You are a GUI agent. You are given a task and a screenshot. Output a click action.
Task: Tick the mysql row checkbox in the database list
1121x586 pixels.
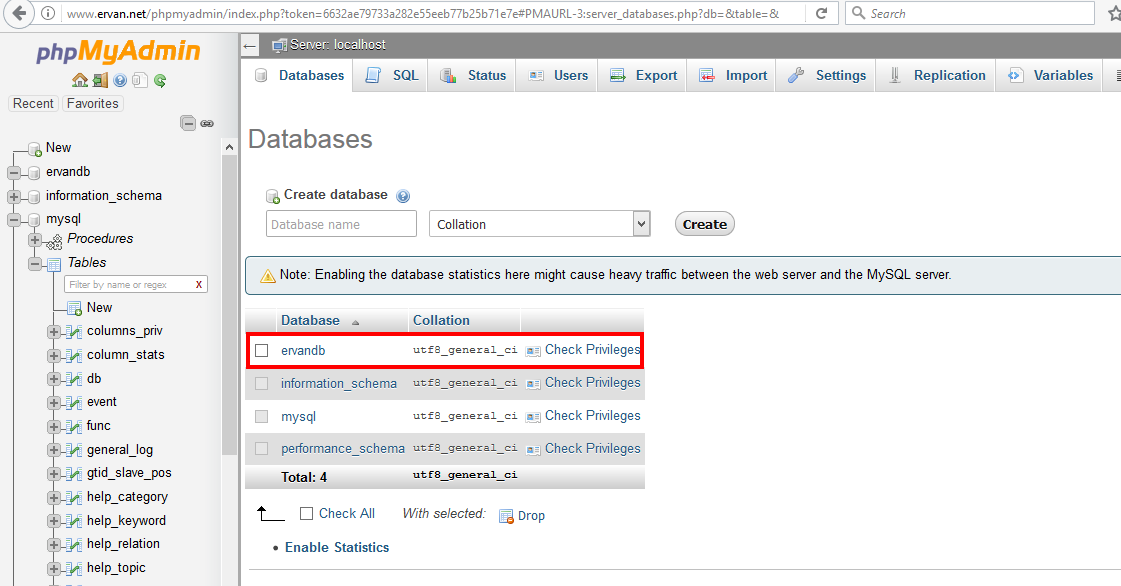(262, 416)
